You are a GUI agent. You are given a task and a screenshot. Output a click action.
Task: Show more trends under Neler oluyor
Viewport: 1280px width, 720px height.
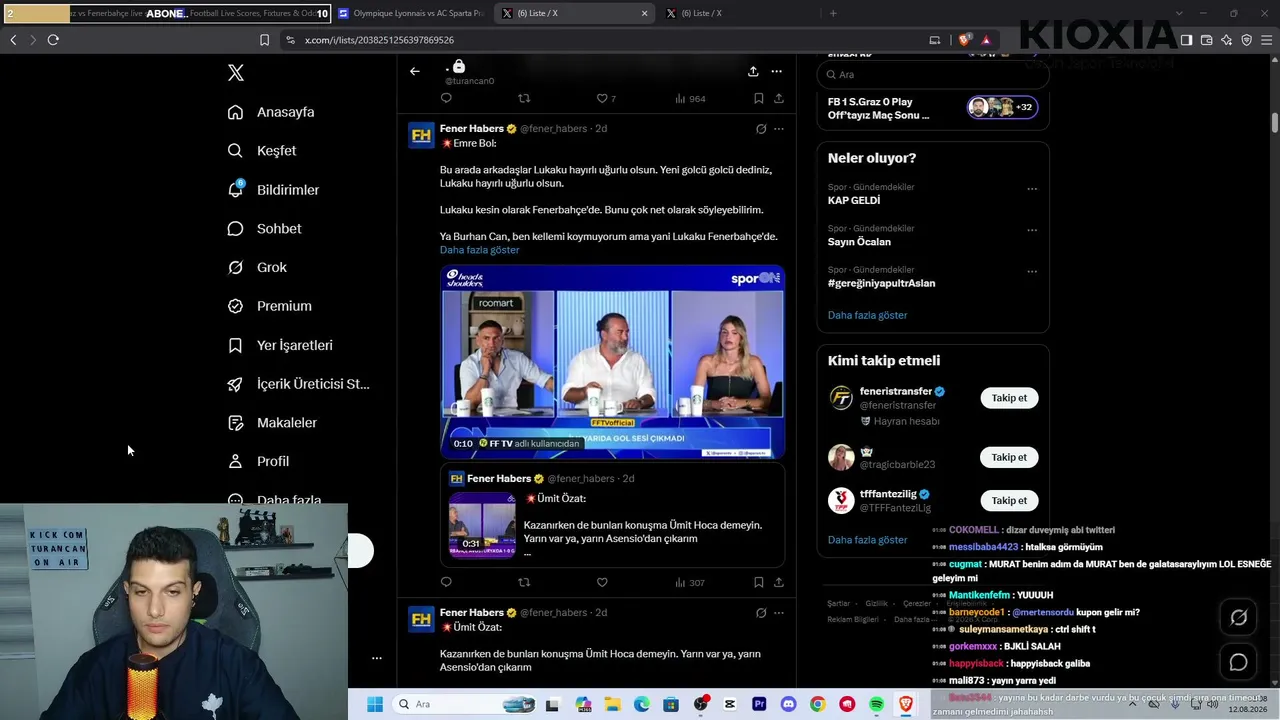[867, 315]
